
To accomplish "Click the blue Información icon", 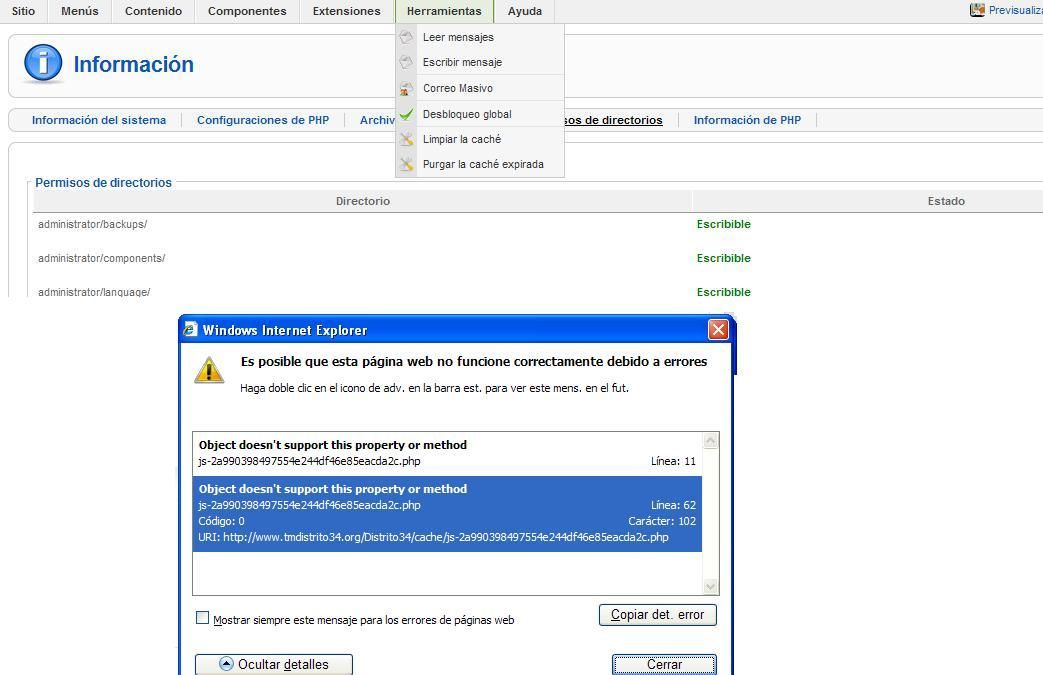I will coord(43,64).
